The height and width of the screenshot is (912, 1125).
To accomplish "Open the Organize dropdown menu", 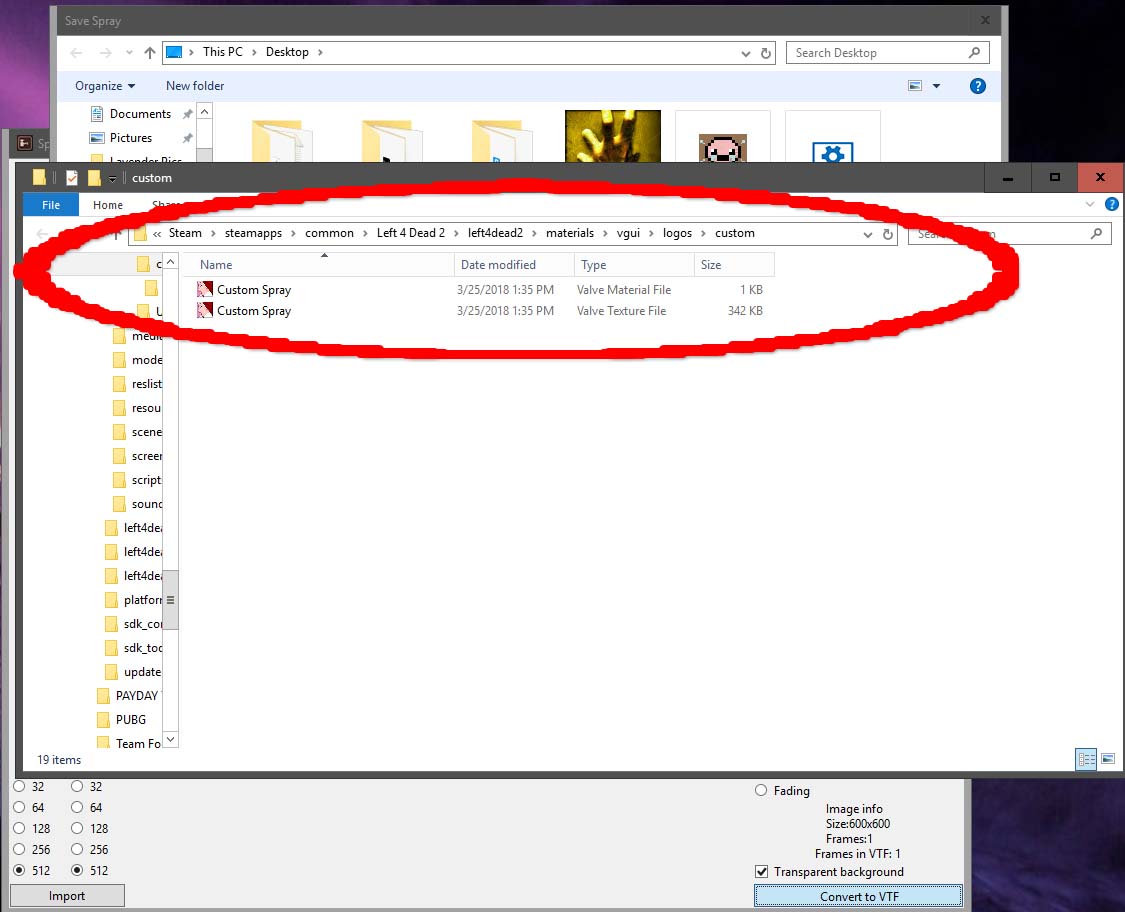I will [x=105, y=86].
